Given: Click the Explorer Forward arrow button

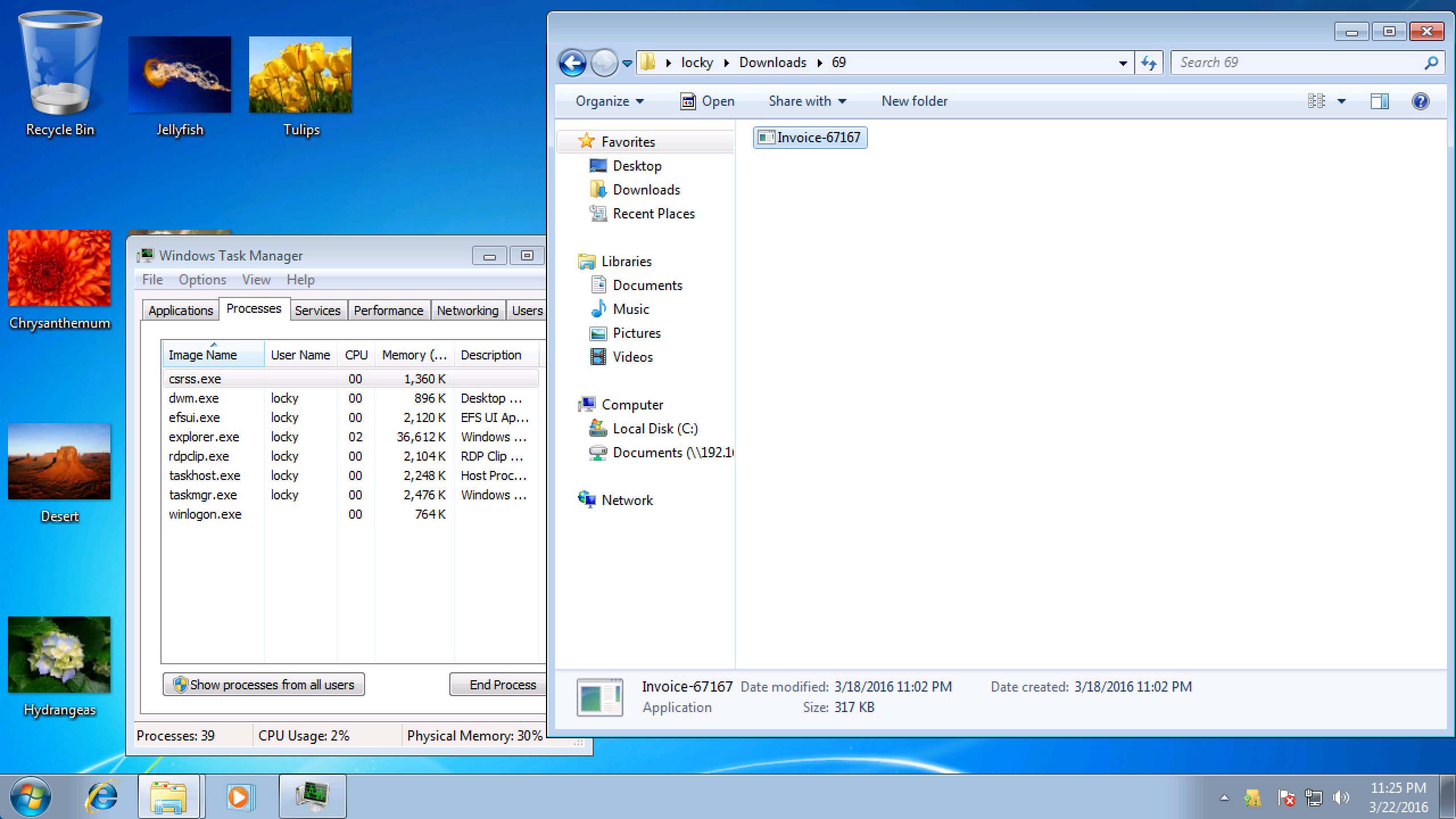Looking at the screenshot, I should (x=604, y=63).
